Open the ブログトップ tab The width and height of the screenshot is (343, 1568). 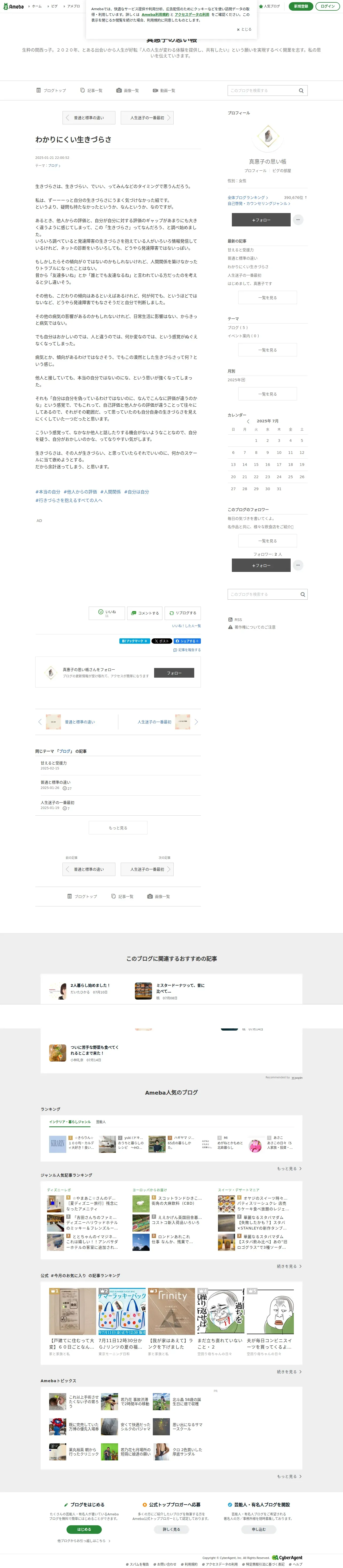click(x=51, y=90)
